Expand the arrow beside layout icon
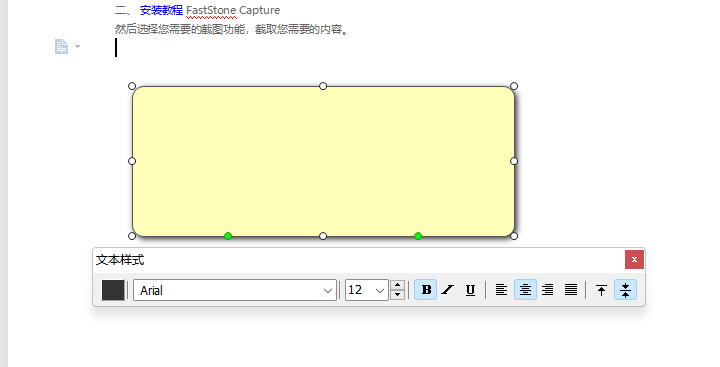Image resolution: width=720 pixels, height=367 pixels. coord(77,46)
